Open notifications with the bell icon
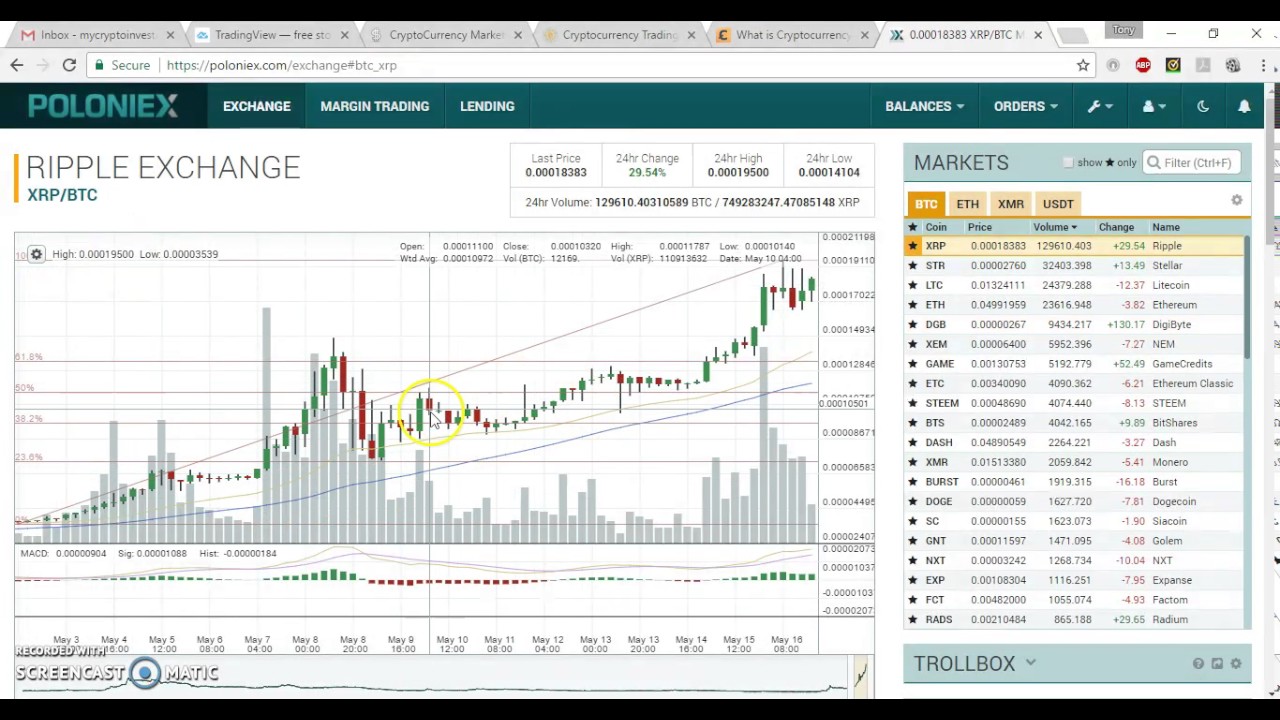1280x720 pixels. [x=1244, y=106]
